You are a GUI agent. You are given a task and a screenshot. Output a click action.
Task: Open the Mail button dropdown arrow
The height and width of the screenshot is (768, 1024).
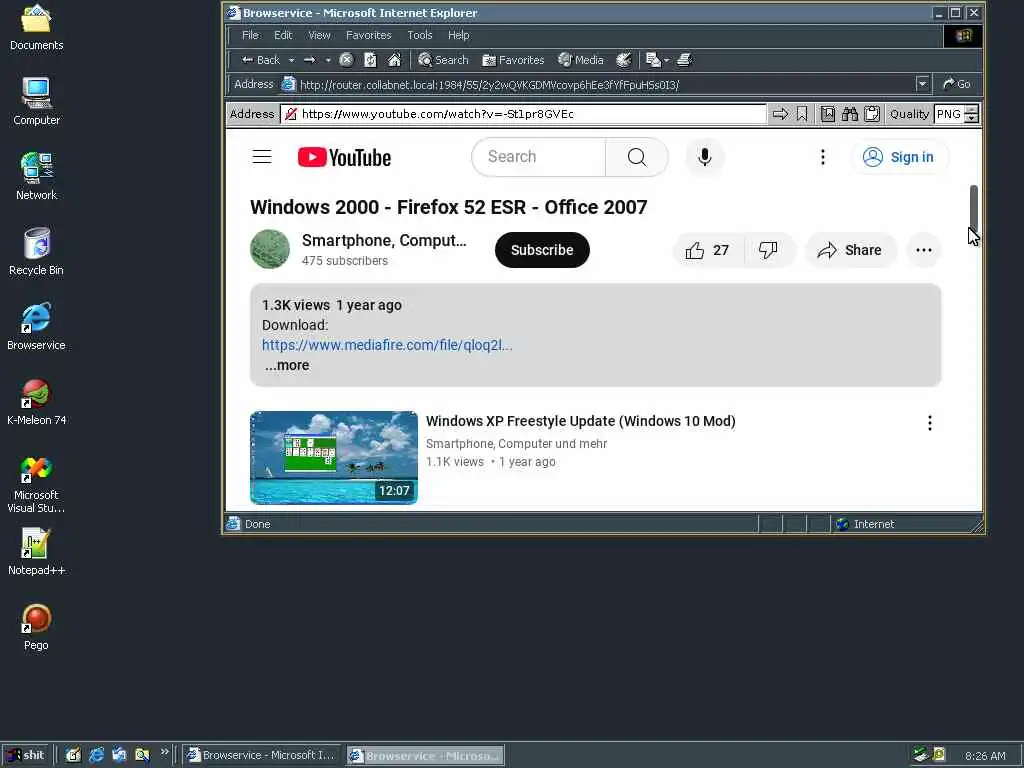[666, 60]
